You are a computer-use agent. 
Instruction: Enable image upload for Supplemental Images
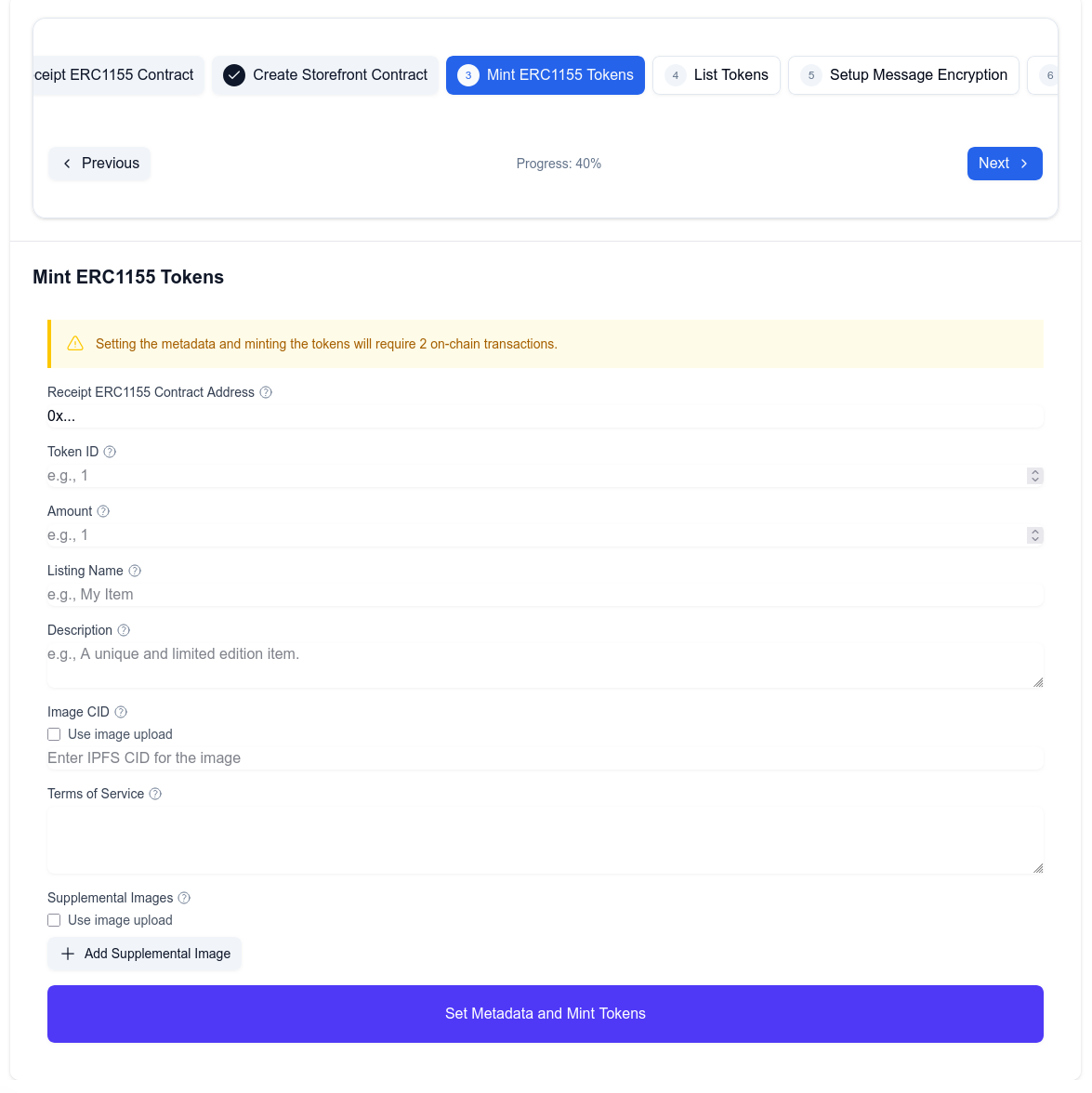(54, 920)
